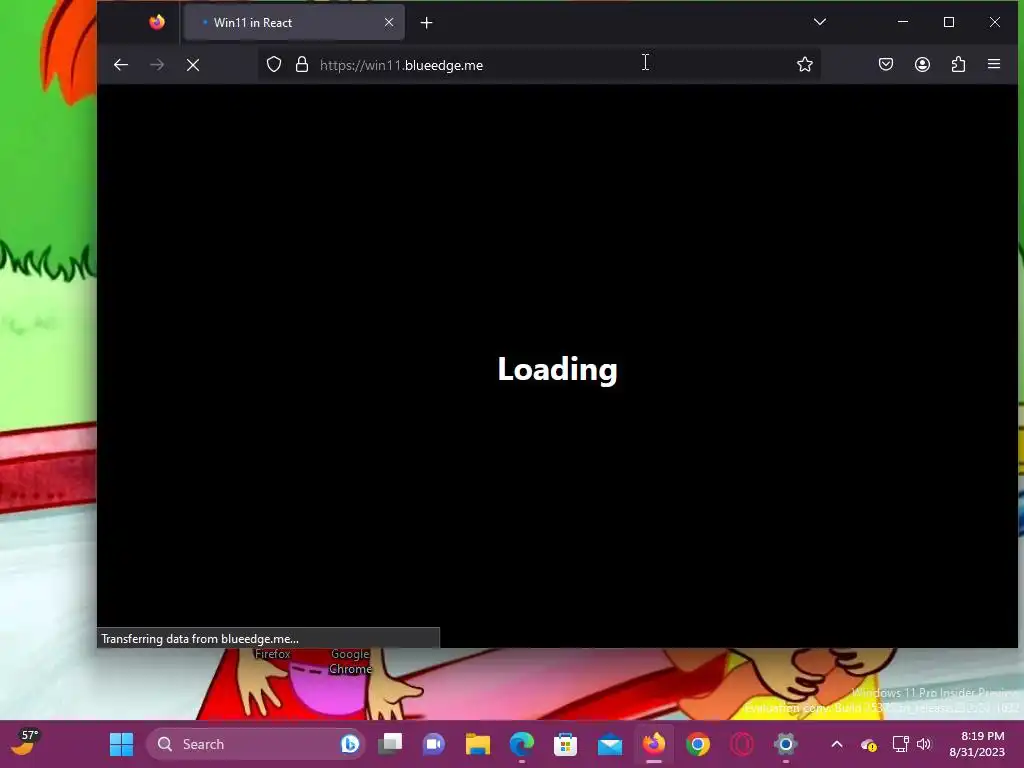The height and width of the screenshot is (768, 1024).
Task: Click the Firefox taskbar icon
Action: click(654, 744)
